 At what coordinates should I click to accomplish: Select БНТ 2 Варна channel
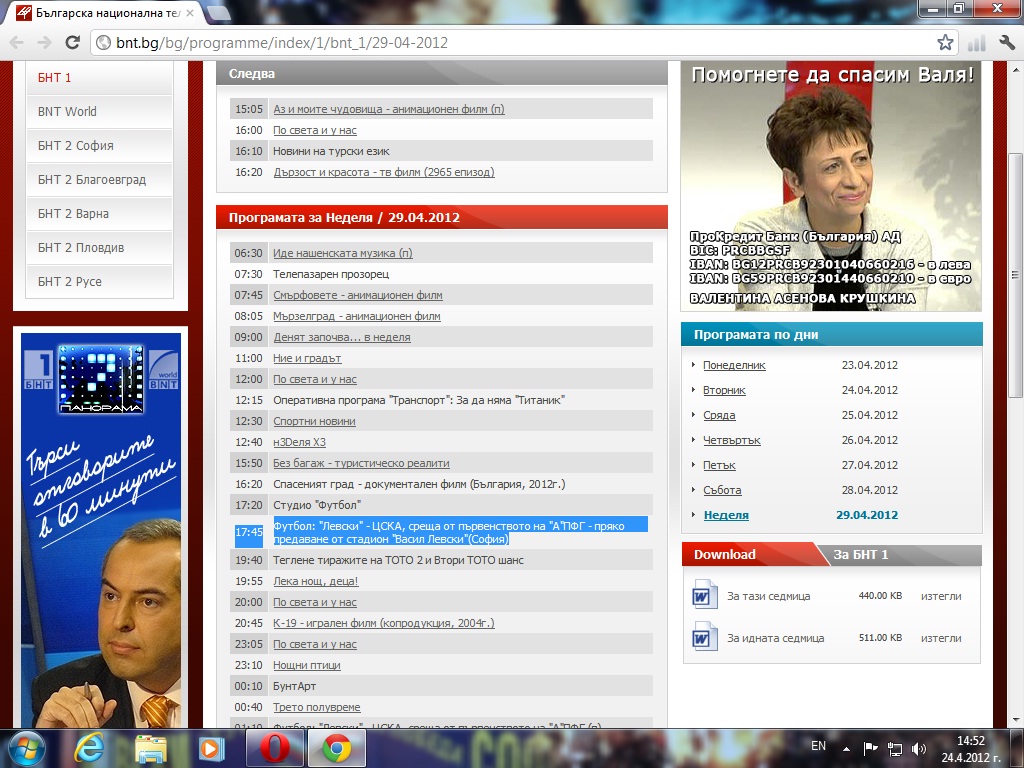[100, 214]
